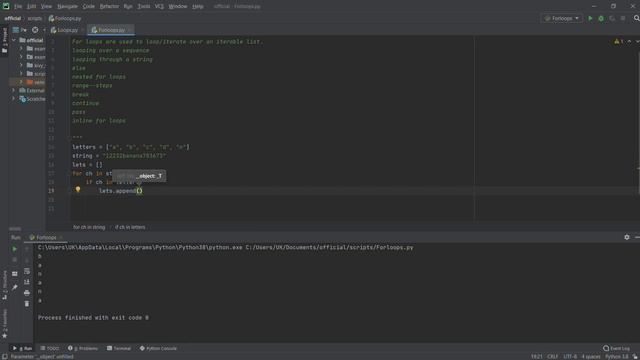640x360 pixels.
Task: Open the Help menu
Action: tap(198, 7)
